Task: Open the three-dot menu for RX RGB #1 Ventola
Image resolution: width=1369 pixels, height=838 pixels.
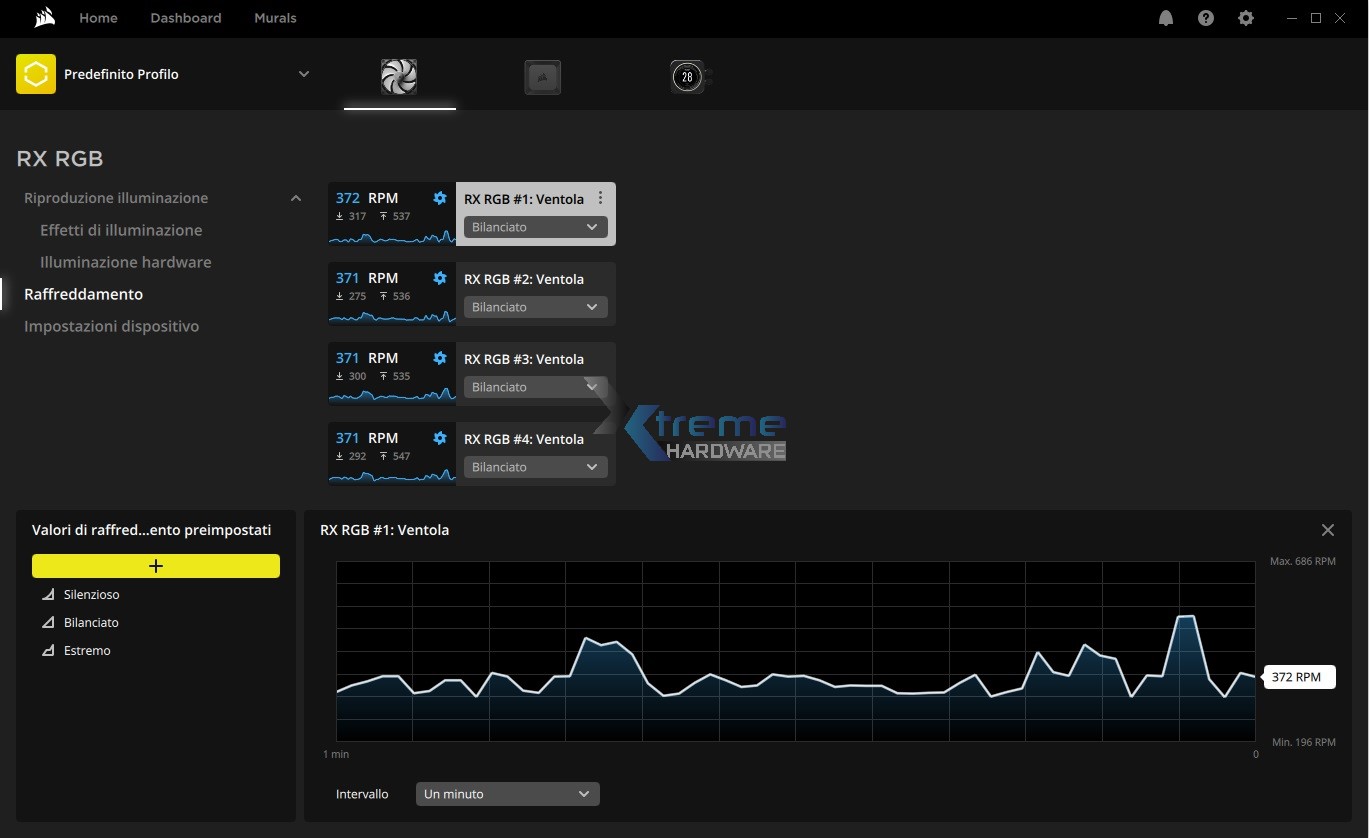Action: (600, 198)
